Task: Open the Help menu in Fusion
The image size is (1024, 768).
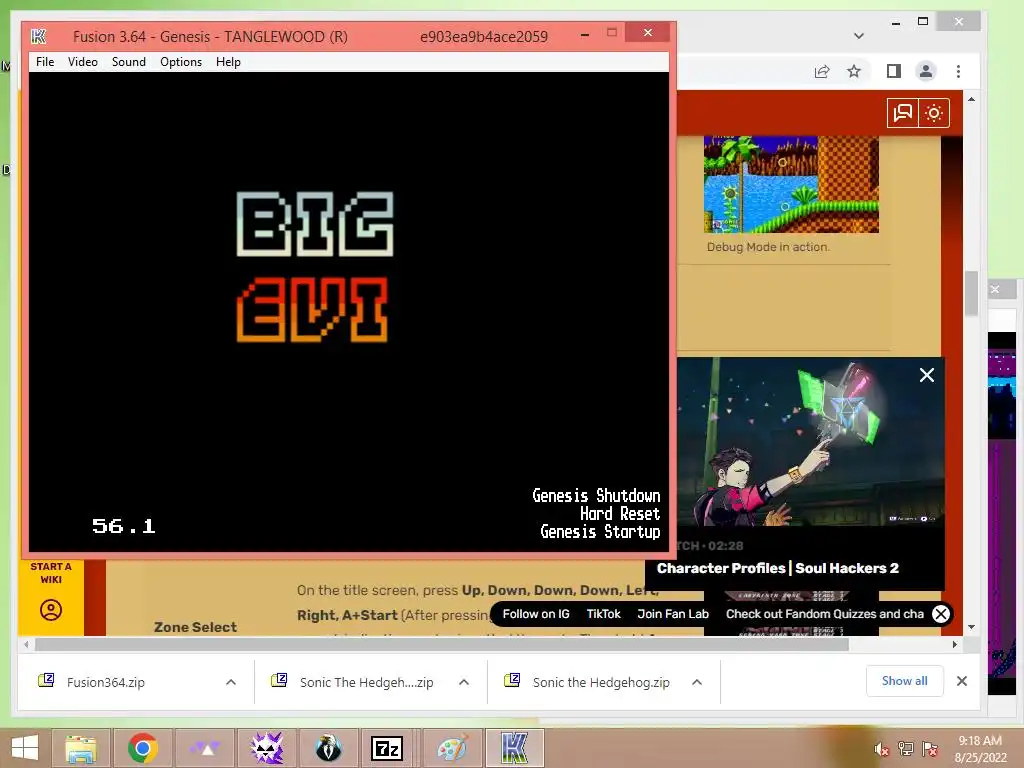Action: [229, 62]
